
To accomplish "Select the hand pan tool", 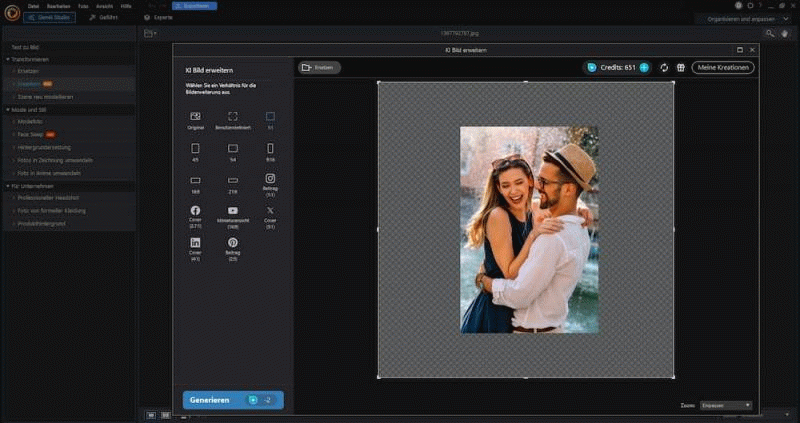I will pyautogui.click(x=785, y=33).
